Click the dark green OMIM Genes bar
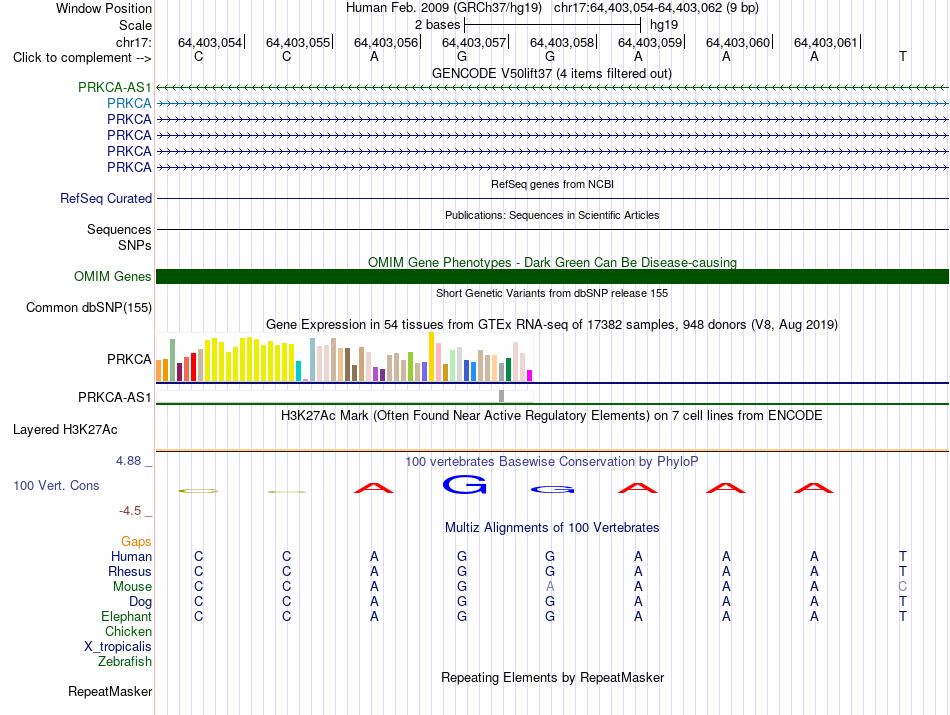 click(552, 276)
